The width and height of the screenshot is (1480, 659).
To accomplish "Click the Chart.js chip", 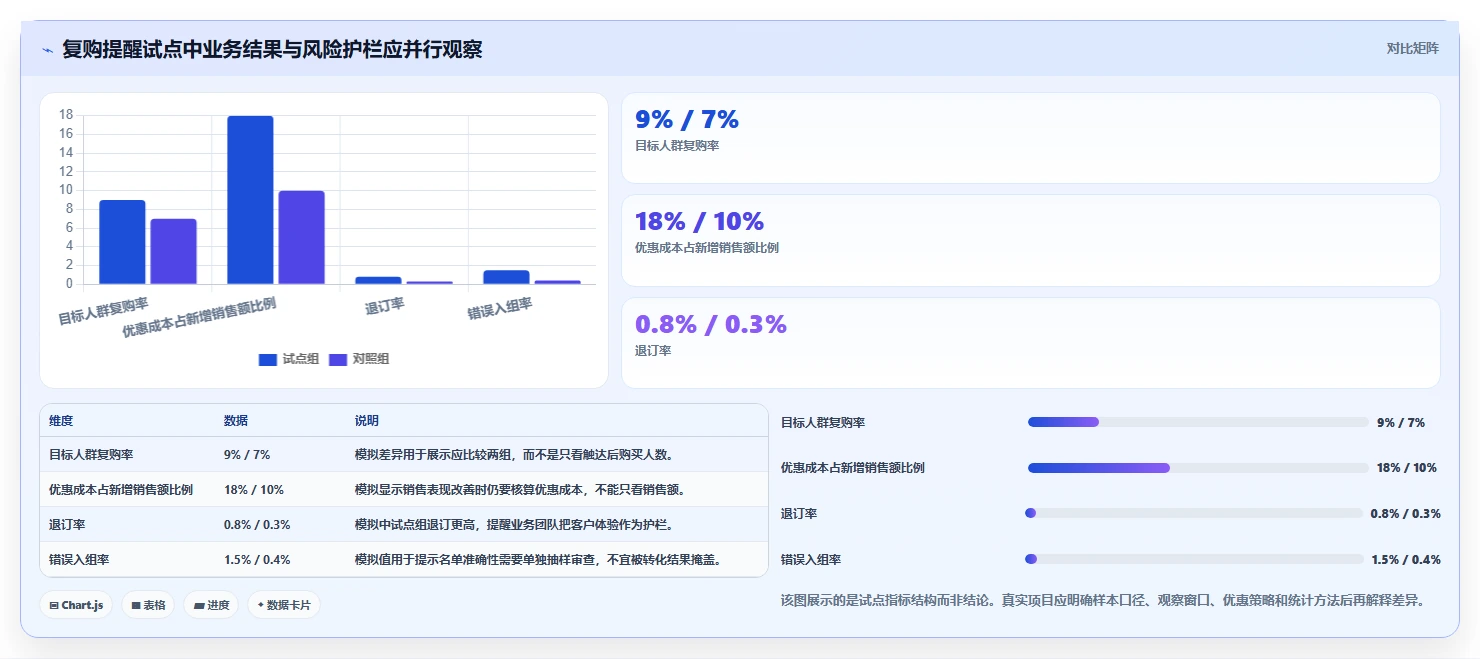I will click(76, 605).
